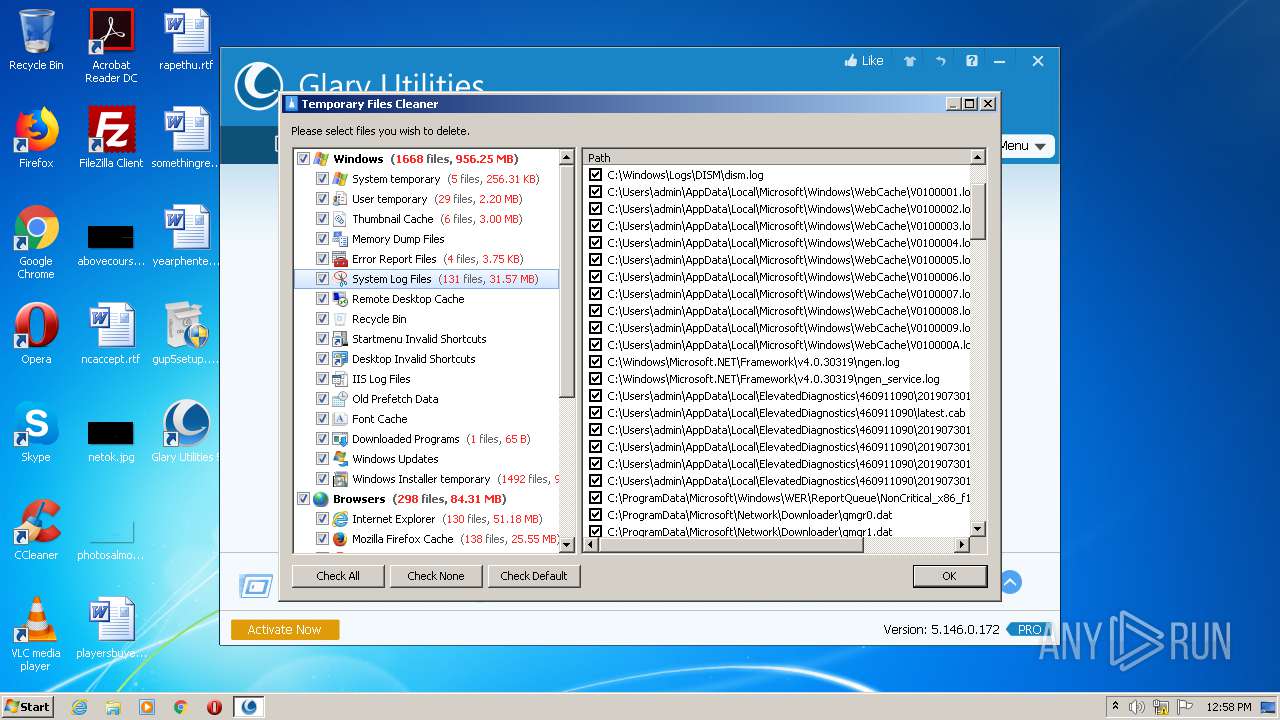The width and height of the screenshot is (1280, 720).
Task: Click the file list scroll down arrow
Action: [x=978, y=529]
